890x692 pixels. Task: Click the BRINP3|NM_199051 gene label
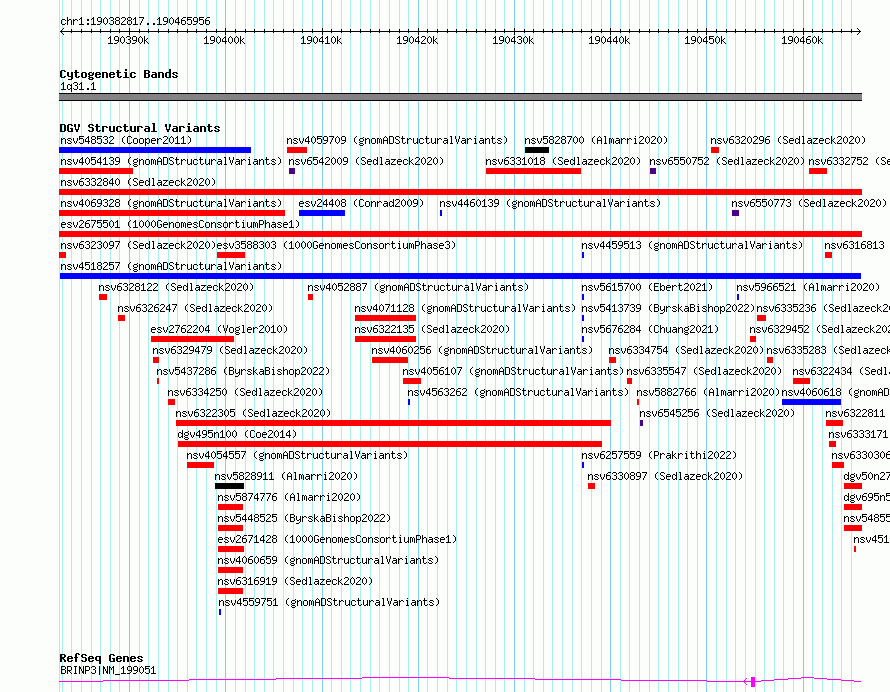108,670
